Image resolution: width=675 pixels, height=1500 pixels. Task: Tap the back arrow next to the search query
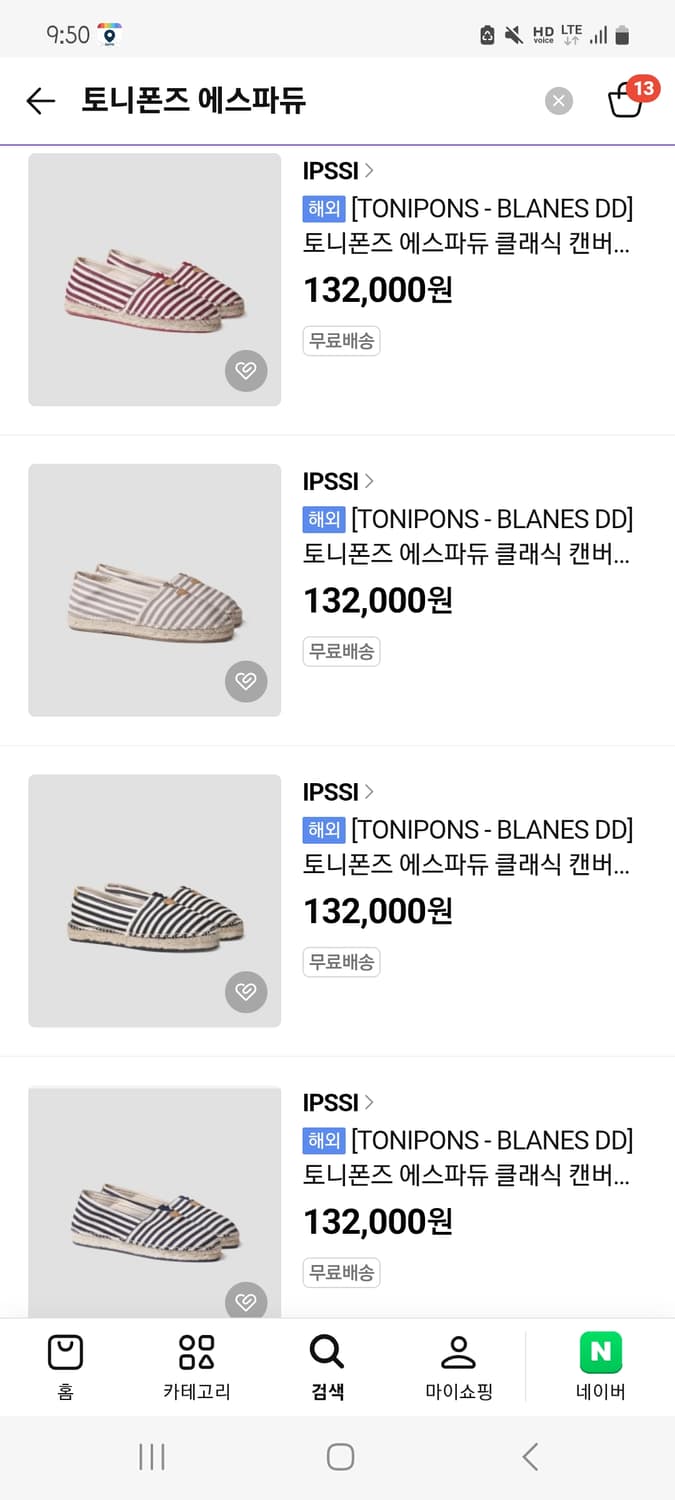coord(39,101)
